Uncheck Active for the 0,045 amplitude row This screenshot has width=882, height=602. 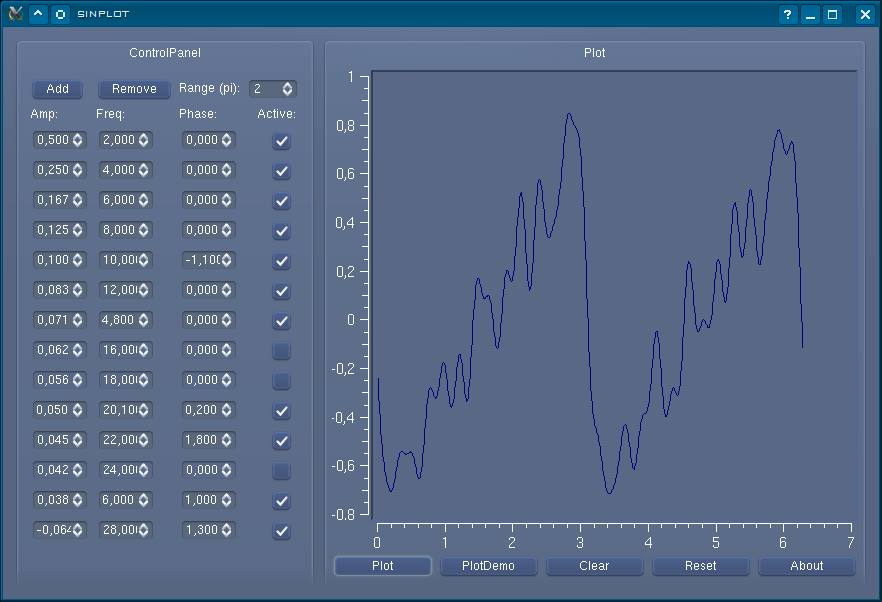281,440
